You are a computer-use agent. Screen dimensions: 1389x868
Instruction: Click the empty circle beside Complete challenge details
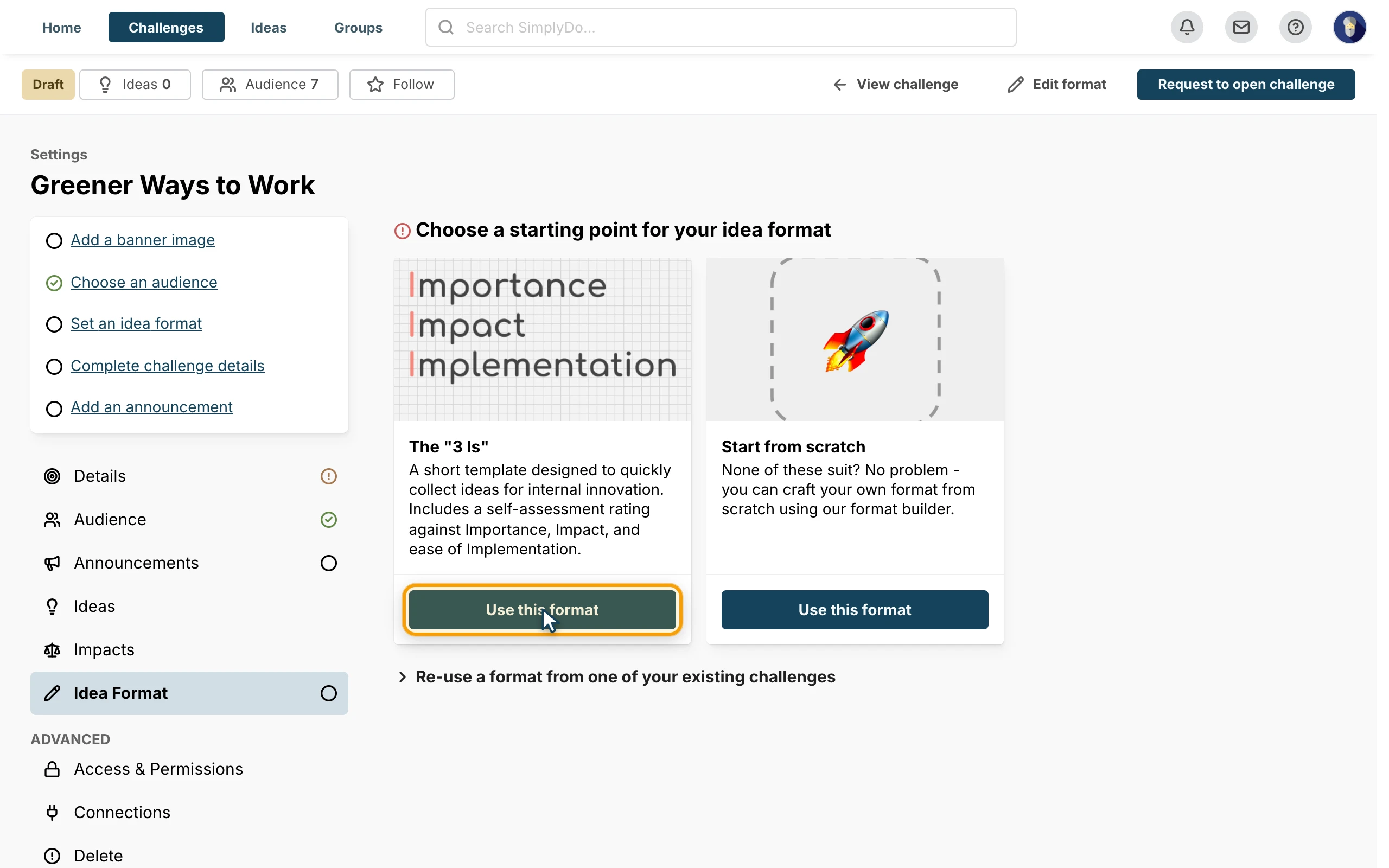pyautogui.click(x=54, y=366)
